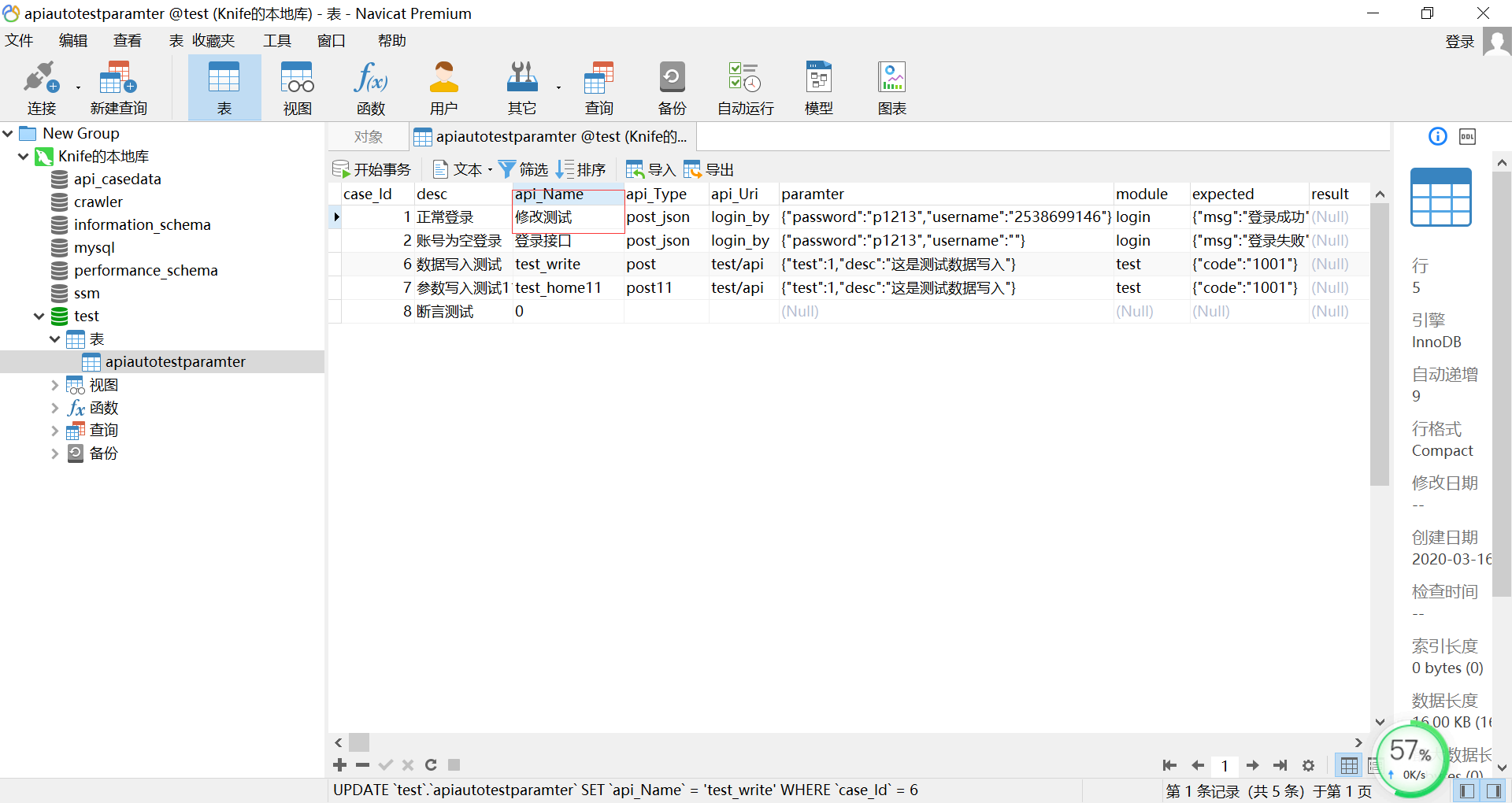Click the 其它 (Others) toolbar icon
1512x803 pixels.
pos(521,87)
